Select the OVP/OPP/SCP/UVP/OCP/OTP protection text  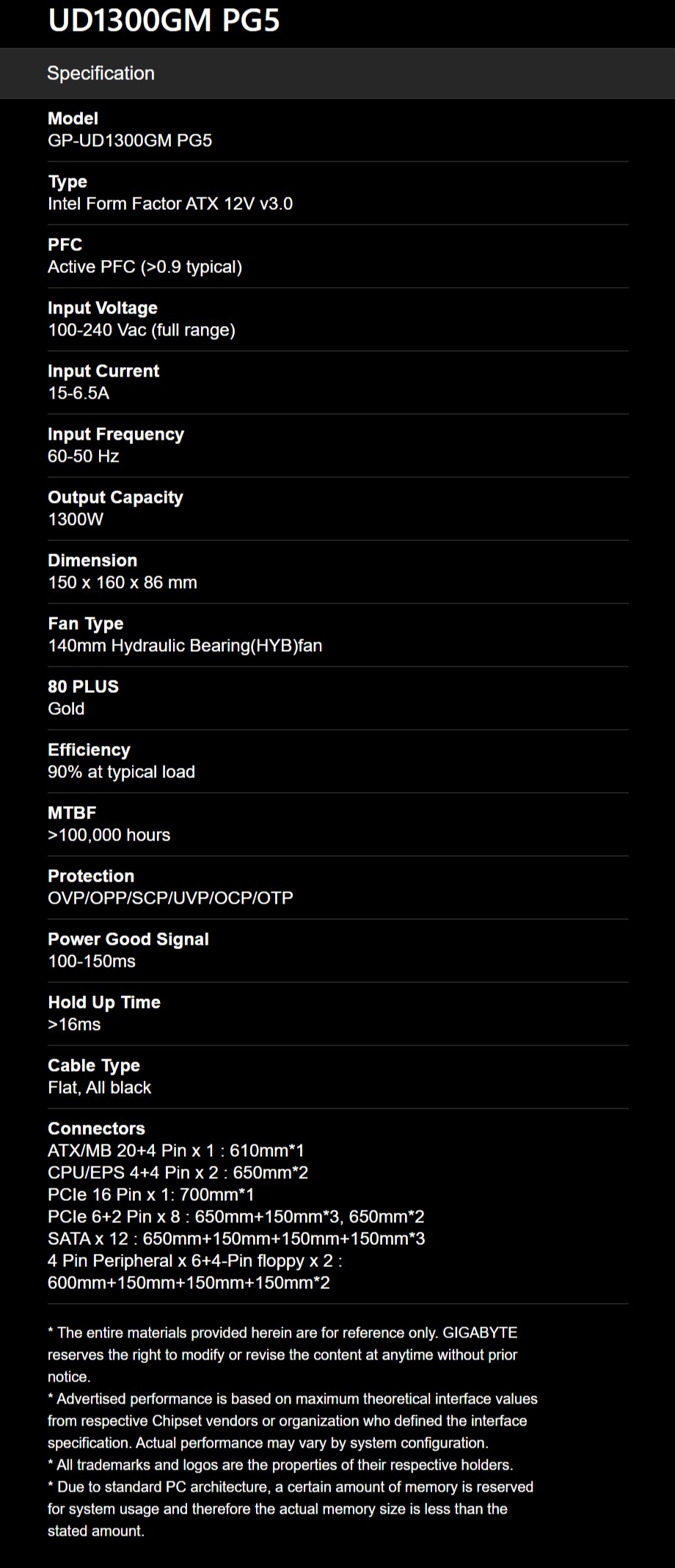[170, 898]
